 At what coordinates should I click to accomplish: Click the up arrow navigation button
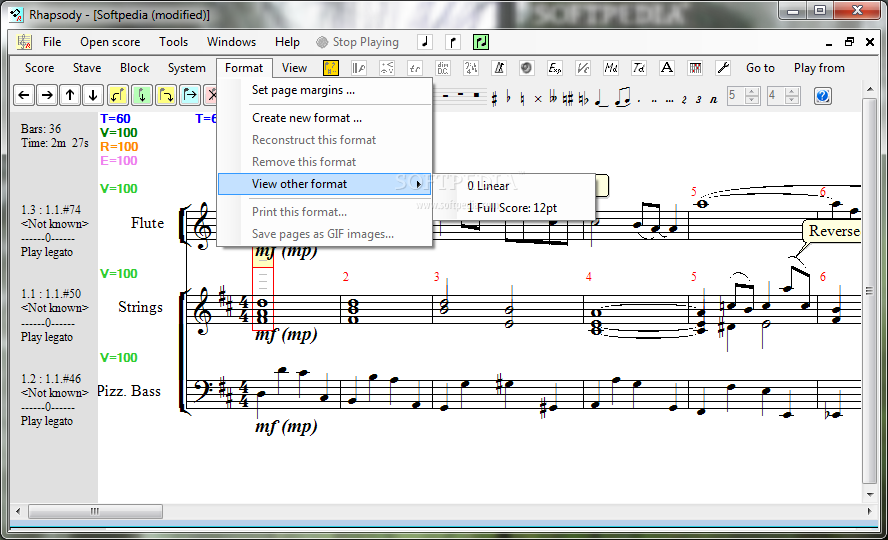pos(70,95)
